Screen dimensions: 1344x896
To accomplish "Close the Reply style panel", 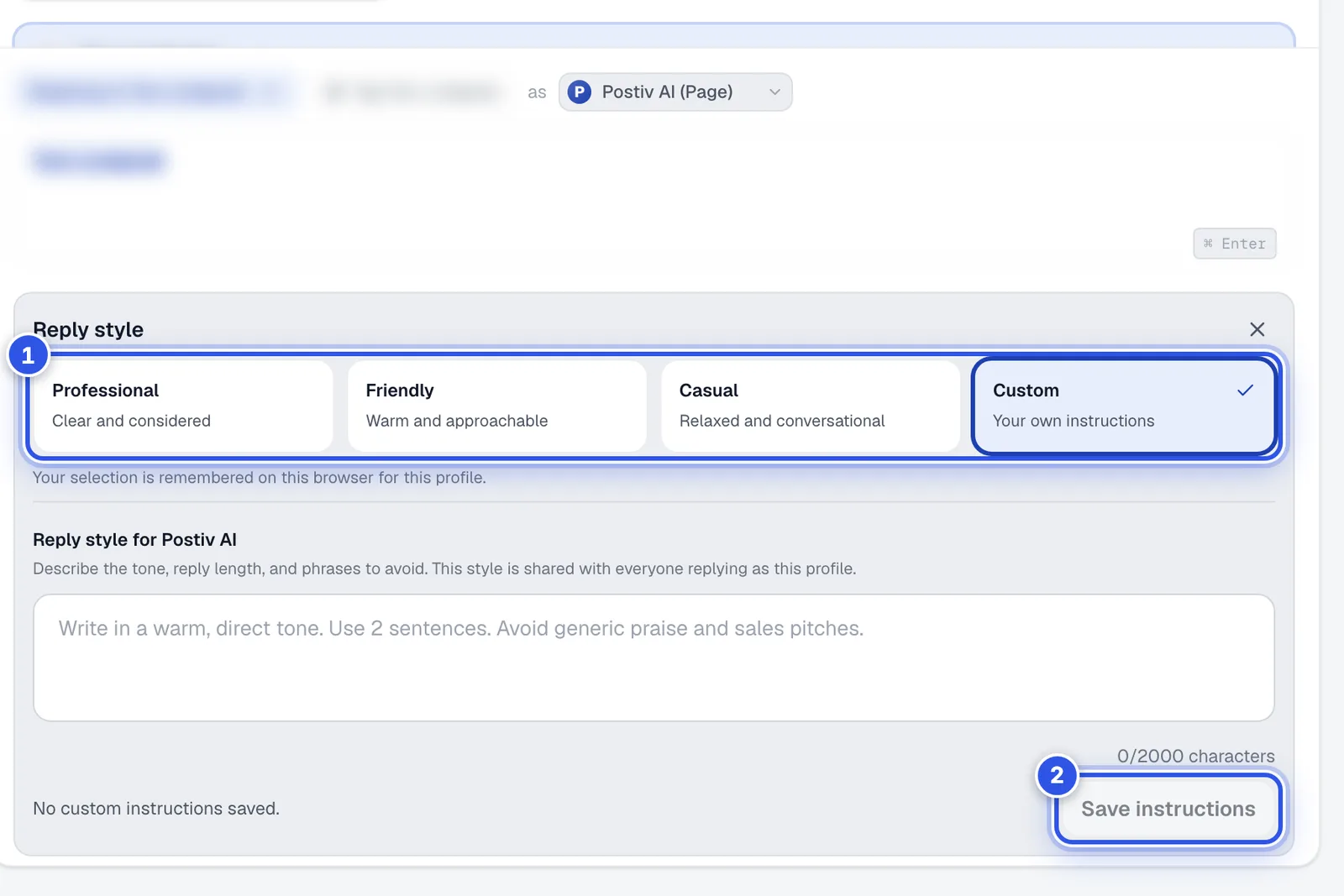I will click(1257, 329).
